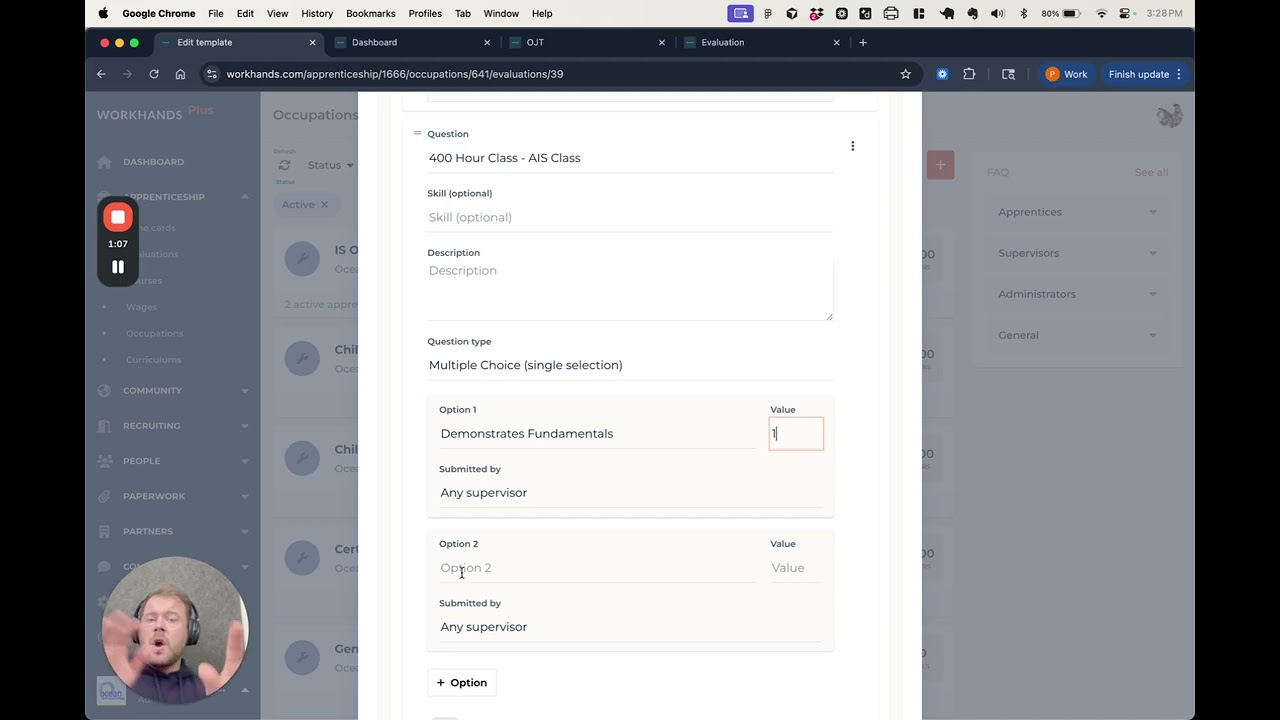The image size is (1280, 720).
Task: Click the Option 2 text field
Action: [597, 568]
